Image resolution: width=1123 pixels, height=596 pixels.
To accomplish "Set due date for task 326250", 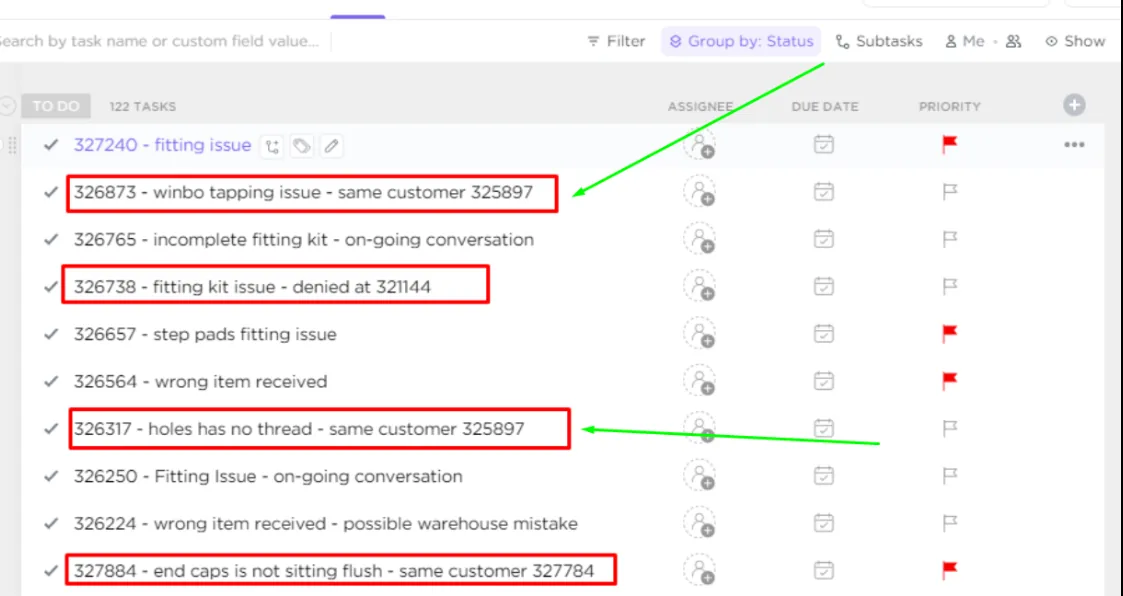I will (824, 476).
